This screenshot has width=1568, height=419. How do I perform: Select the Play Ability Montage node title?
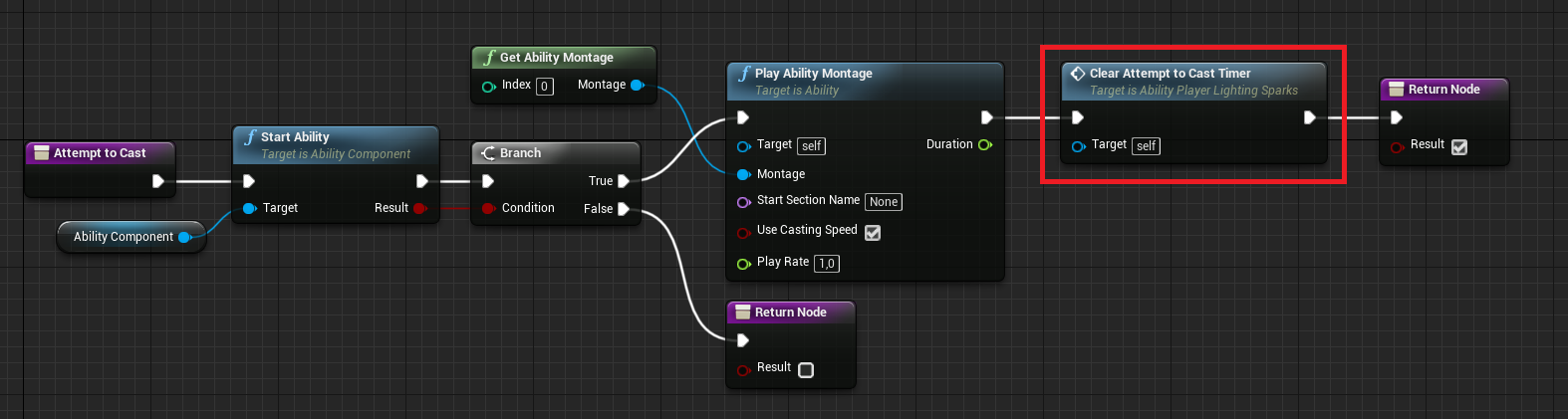pyautogui.click(x=813, y=74)
